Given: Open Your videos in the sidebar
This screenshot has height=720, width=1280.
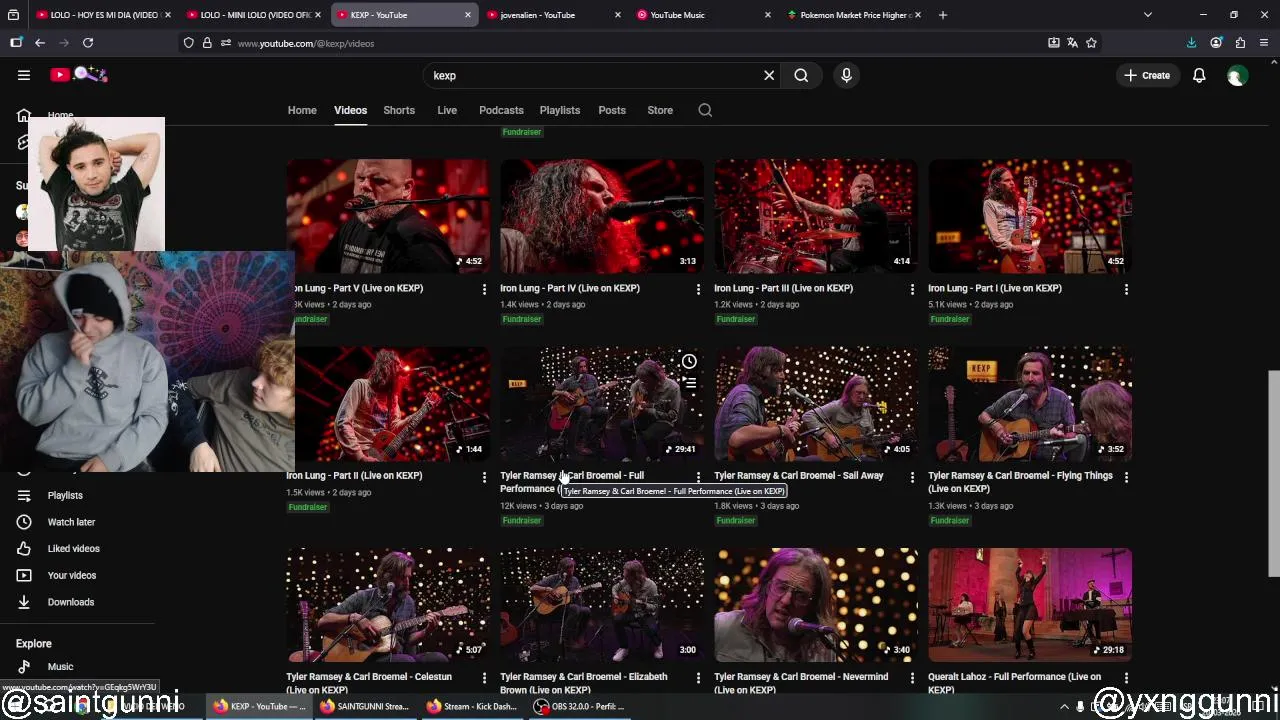Looking at the screenshot, I should [71, 575].
